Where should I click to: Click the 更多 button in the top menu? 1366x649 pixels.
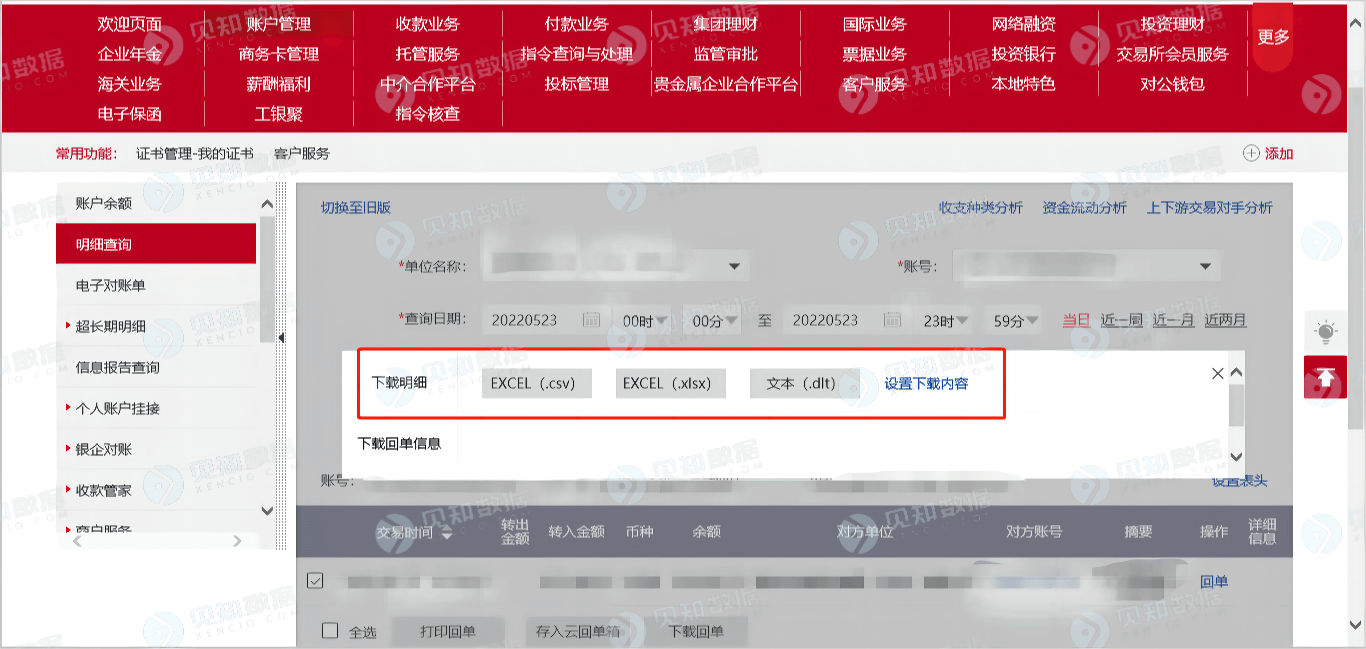pos(1273,36)
